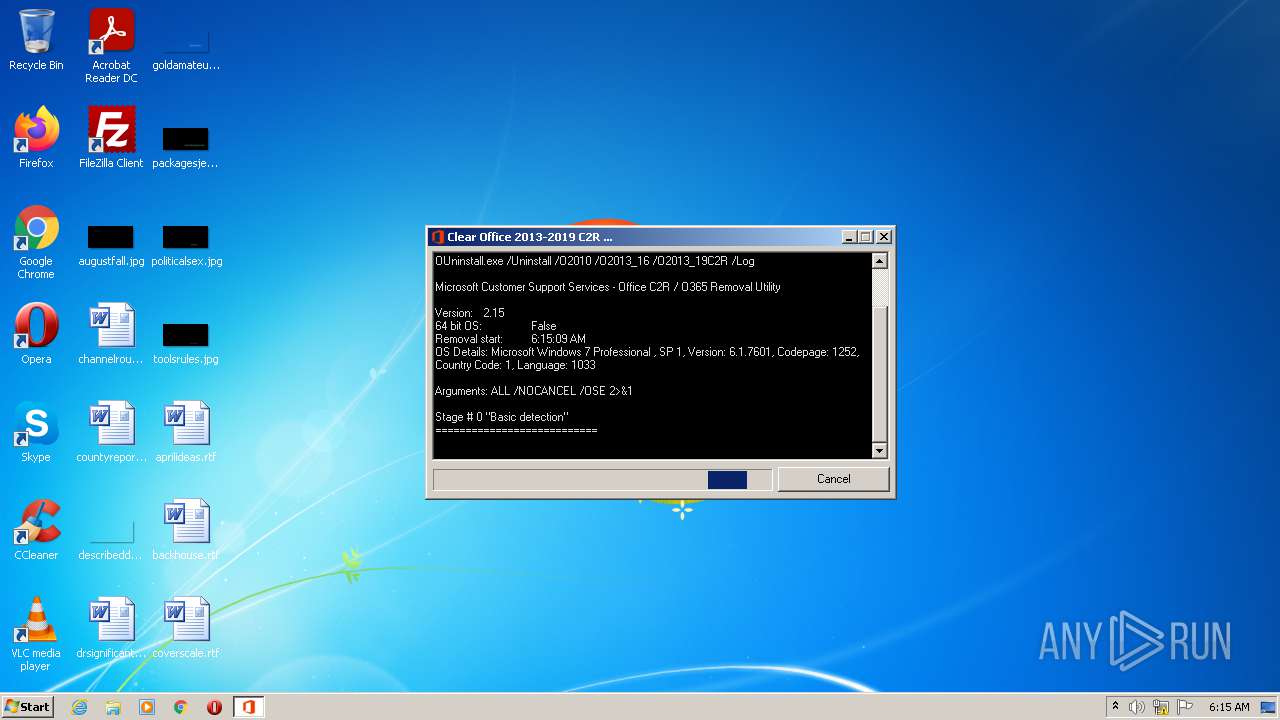This screenshot has width=1280, height=720.
Task: Click the scrollbar up arrow in log
Action: tap(880, 261)
